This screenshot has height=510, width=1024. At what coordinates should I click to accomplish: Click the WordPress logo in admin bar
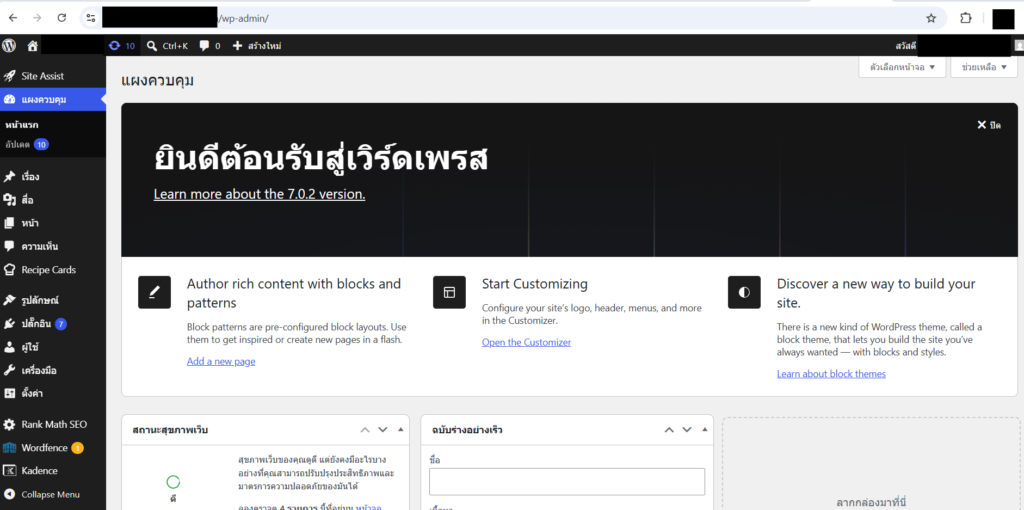9,46
